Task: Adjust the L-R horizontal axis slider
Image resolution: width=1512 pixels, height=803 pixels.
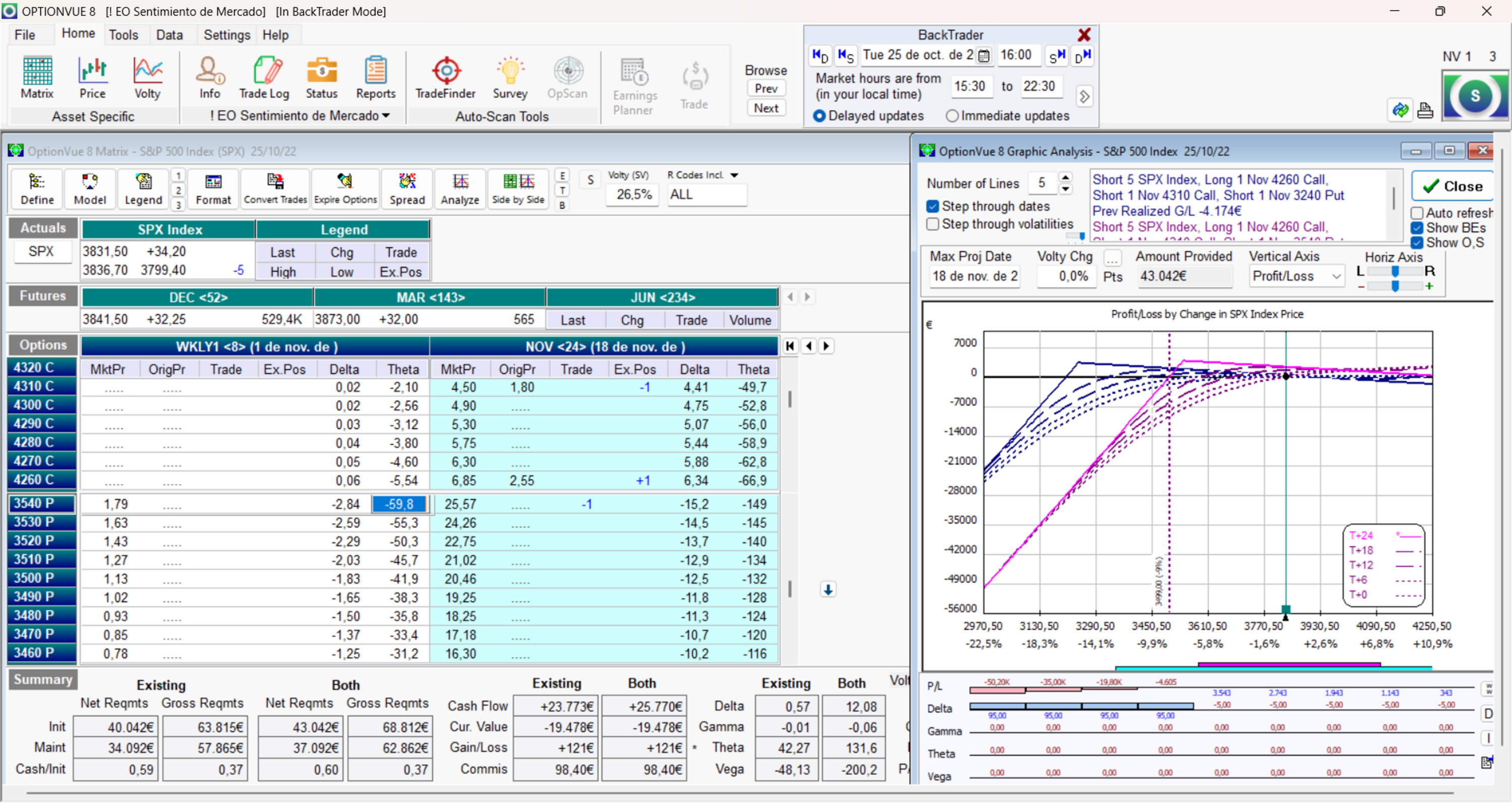Action: click(x=1395, y=271)
